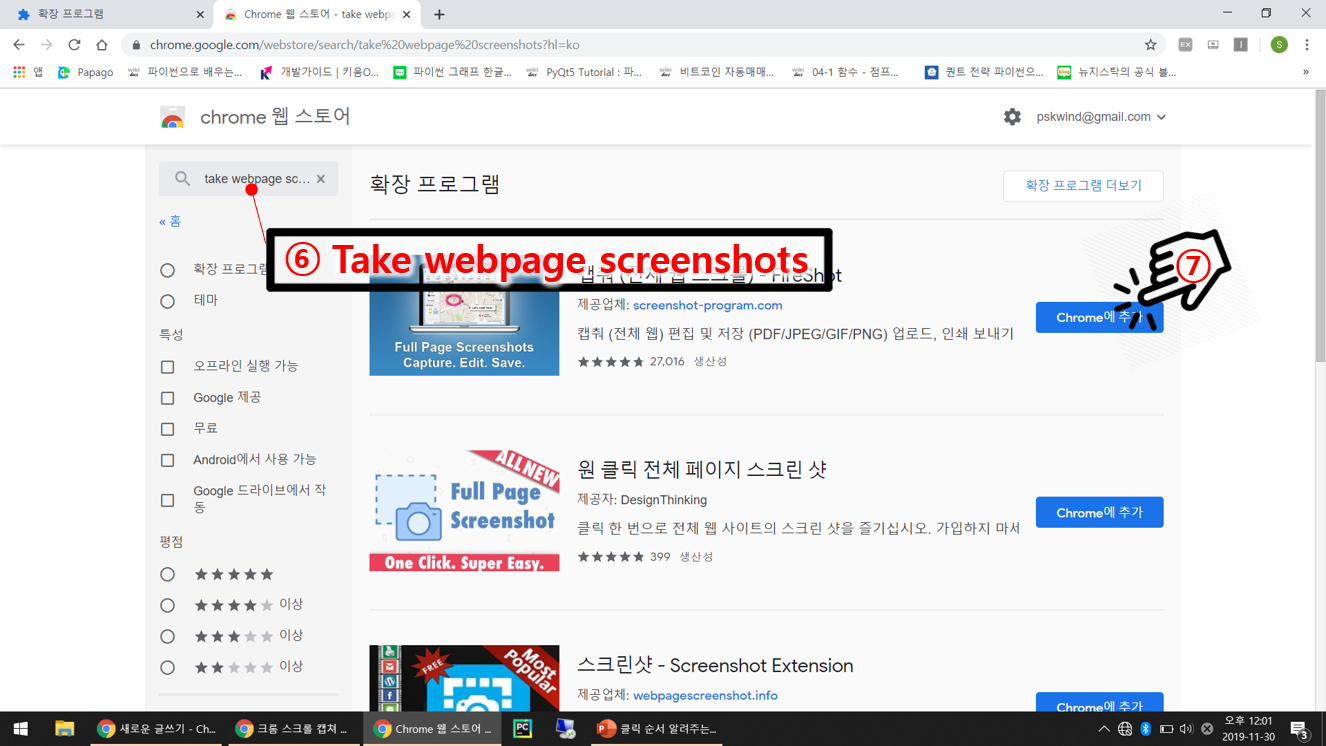The height and width of the screenshot is (746, 1326).
Task: Check the 무료 checkbox
Action: pos(168,429)
